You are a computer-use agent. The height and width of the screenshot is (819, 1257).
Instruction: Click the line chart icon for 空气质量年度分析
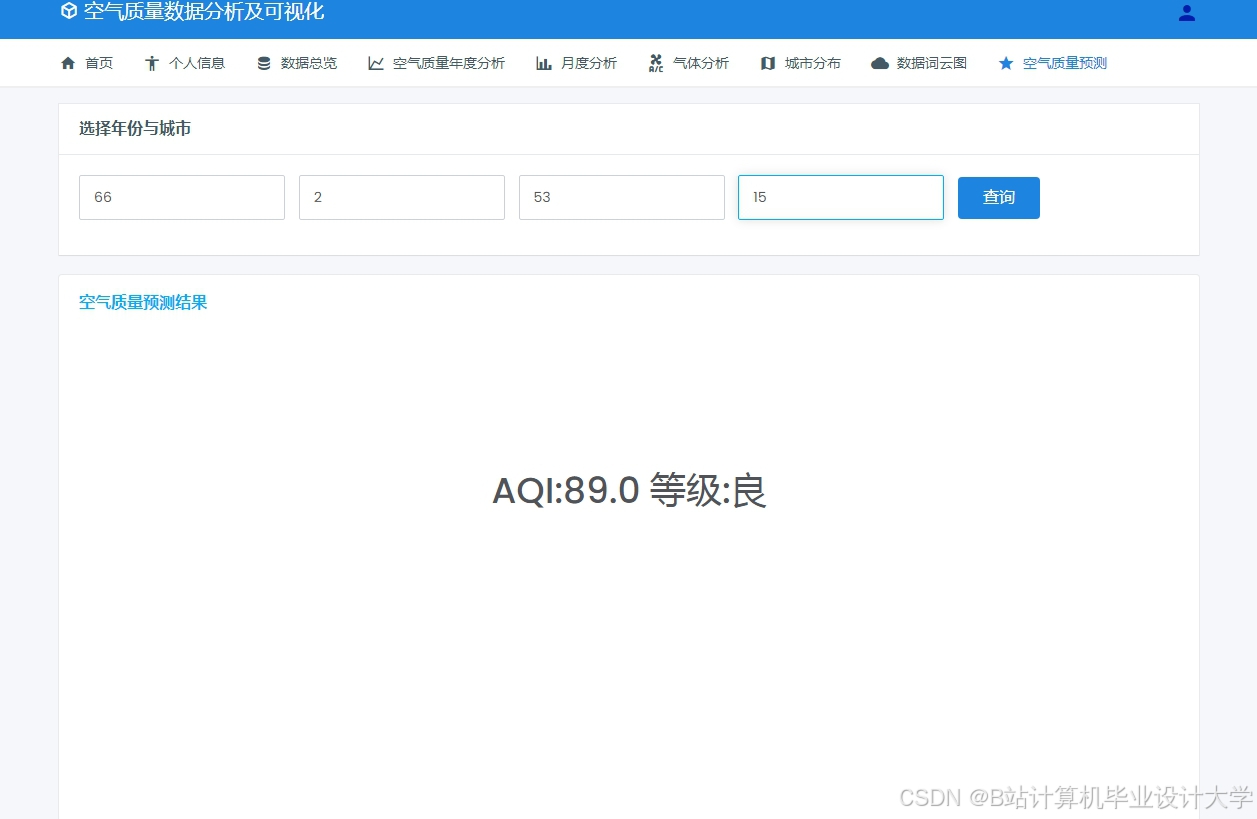[x=375, y=62]
